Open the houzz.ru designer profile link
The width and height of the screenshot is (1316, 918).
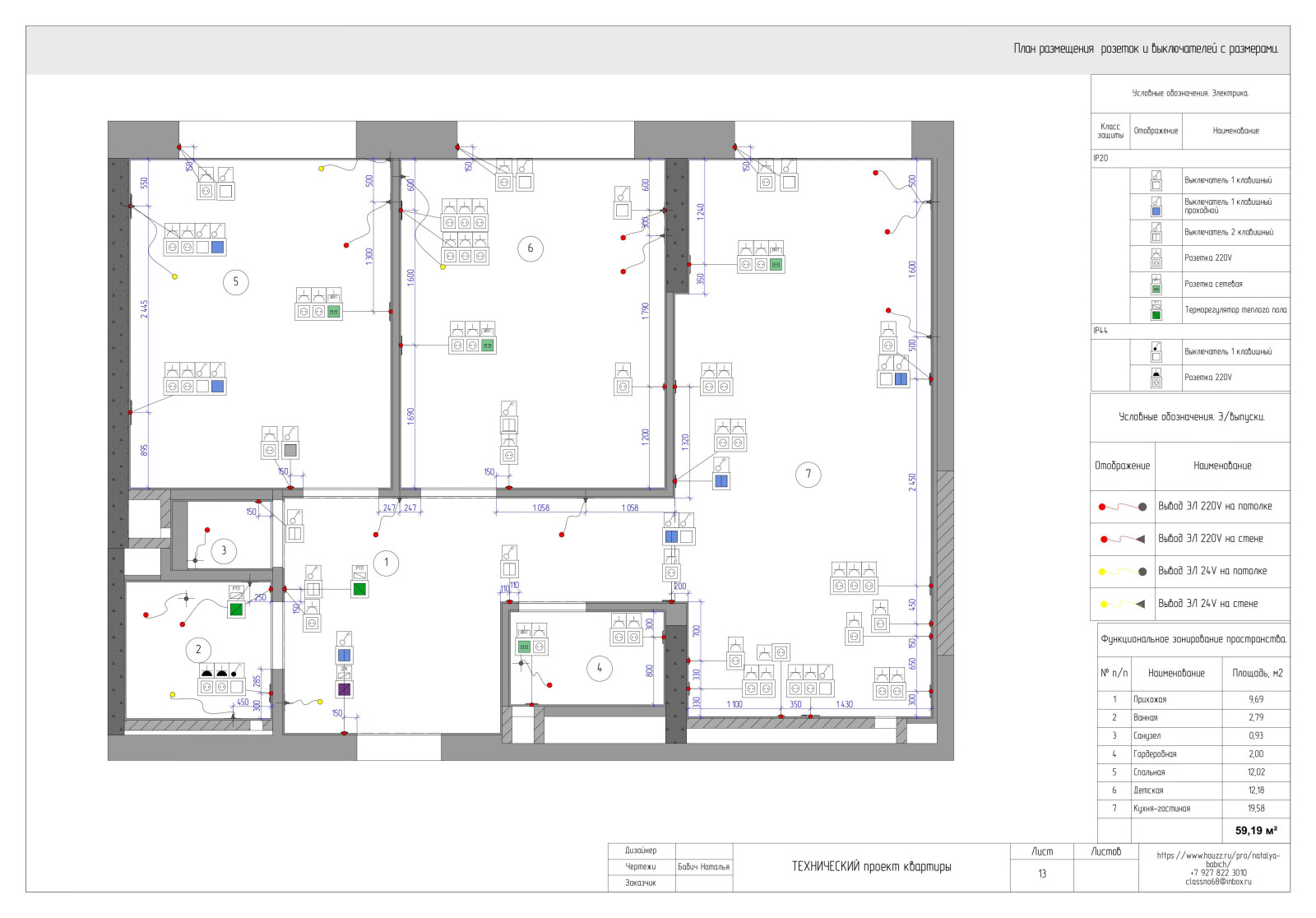[1218, 860]
